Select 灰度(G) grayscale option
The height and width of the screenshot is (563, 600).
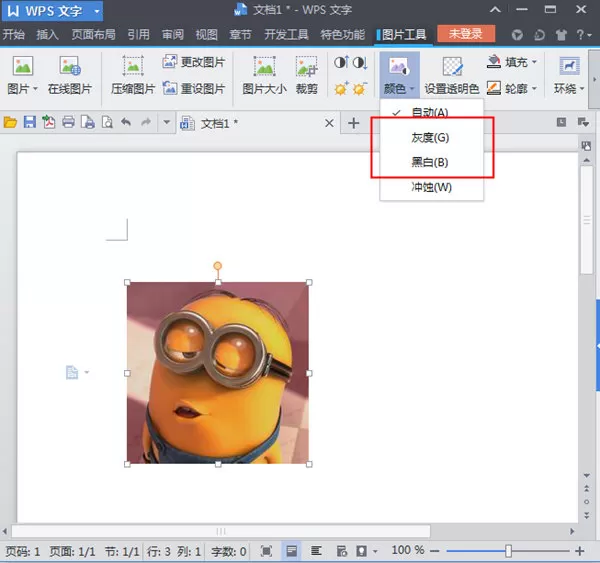(x=432, y=137)
